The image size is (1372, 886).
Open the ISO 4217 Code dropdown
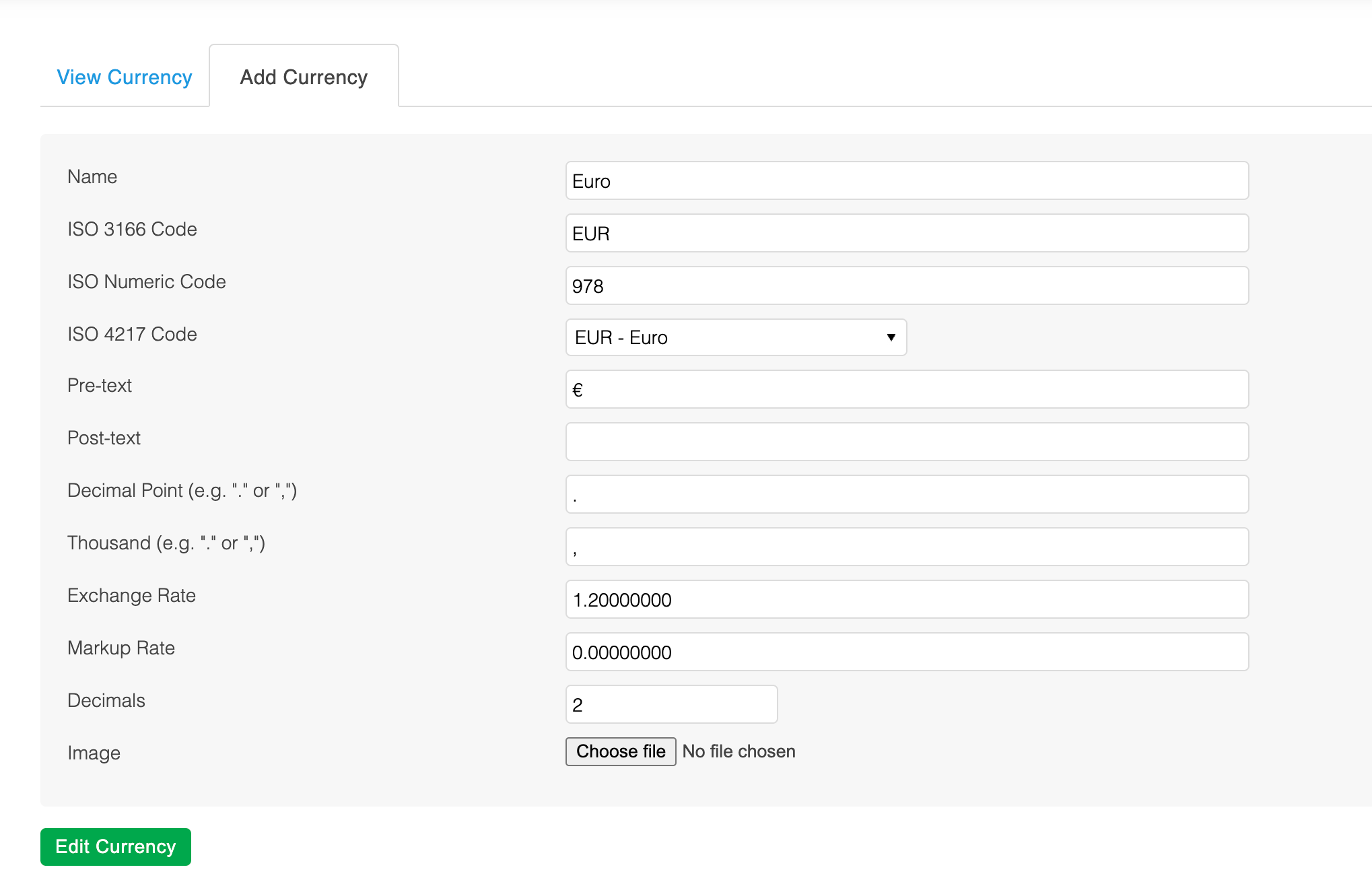pos(735,337)
